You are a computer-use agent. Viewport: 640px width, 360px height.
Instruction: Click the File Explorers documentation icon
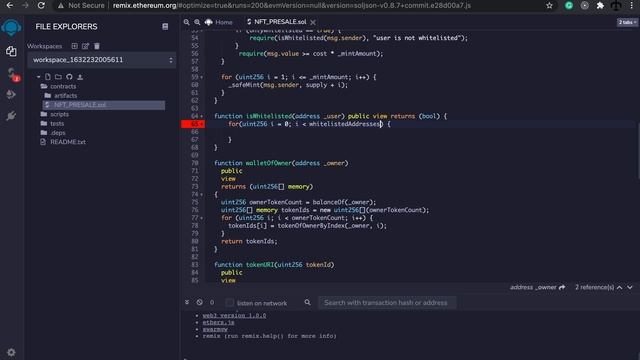click(x=165, y=27)
